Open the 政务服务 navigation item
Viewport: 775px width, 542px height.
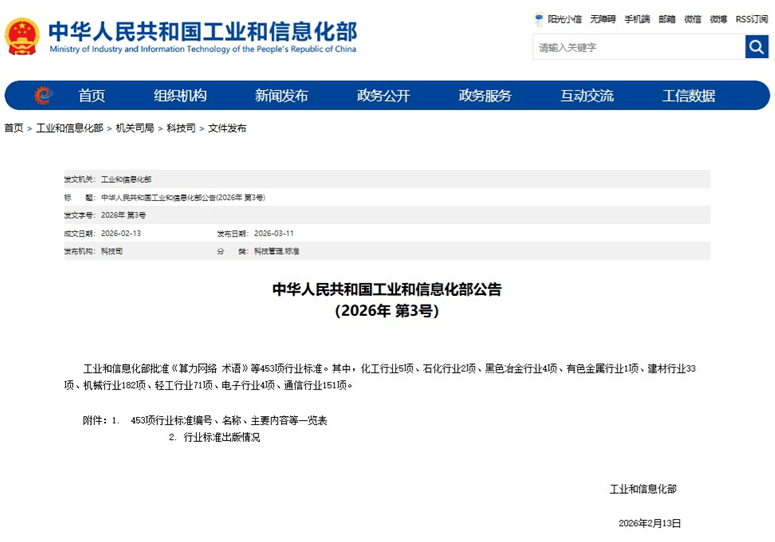point(485,96)
